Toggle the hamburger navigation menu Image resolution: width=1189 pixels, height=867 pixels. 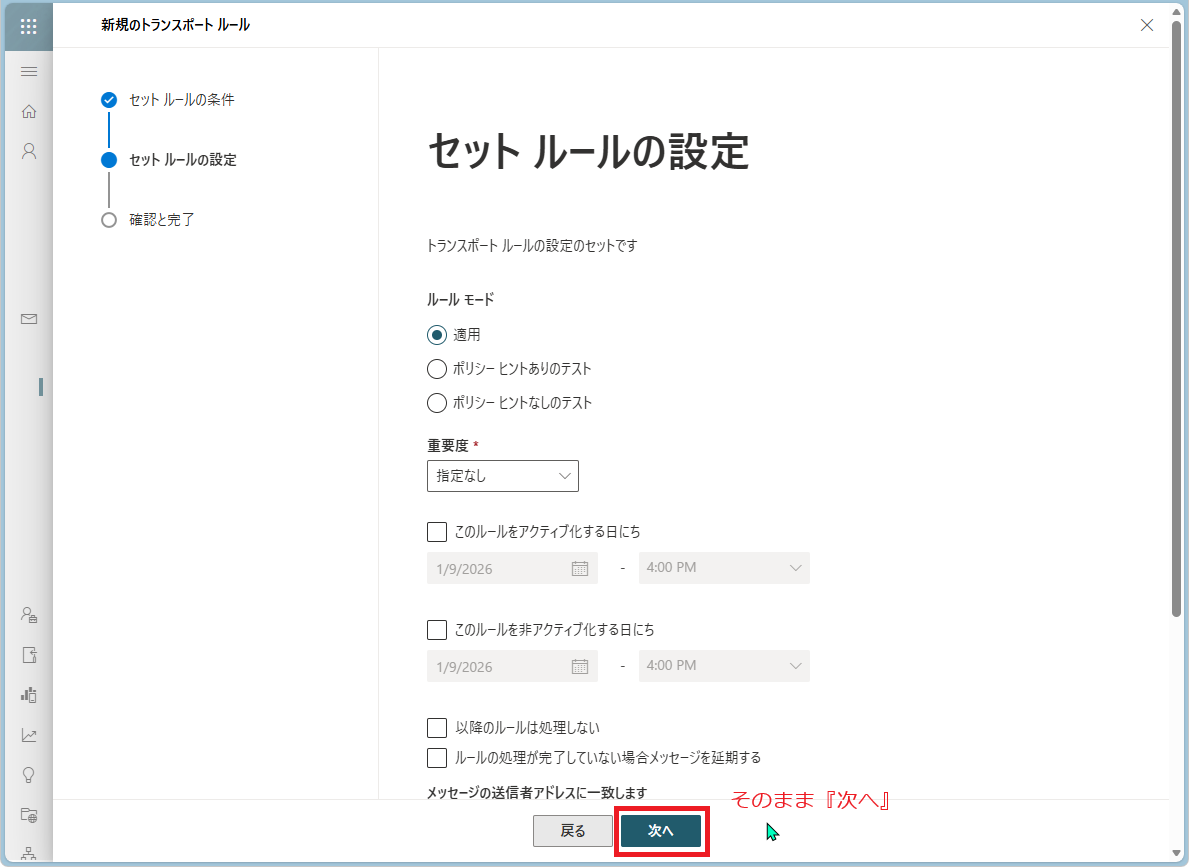(29, 71)
